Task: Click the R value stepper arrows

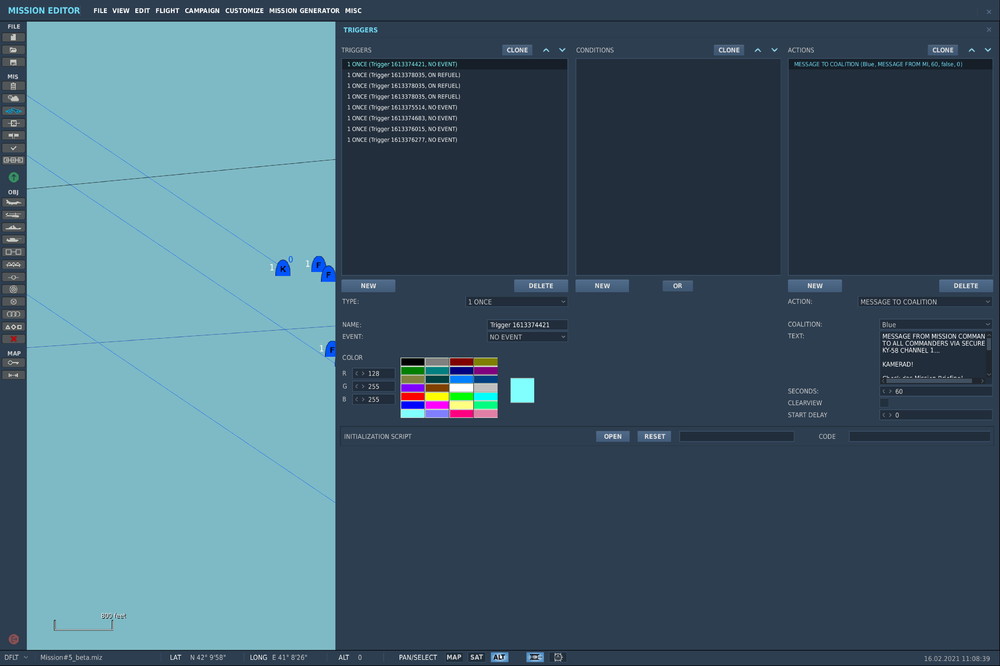Action: 360,374
